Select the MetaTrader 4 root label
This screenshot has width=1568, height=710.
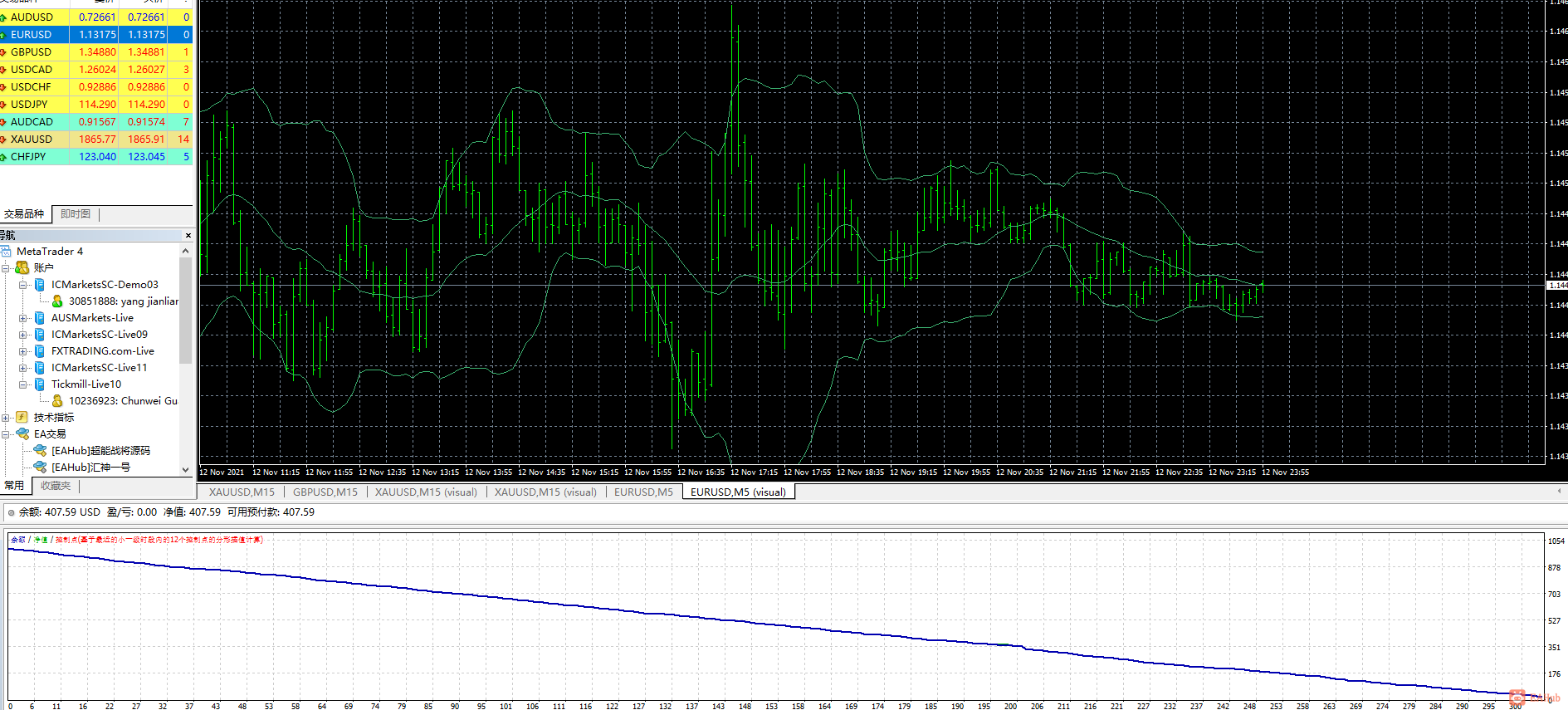click(x=50, y=252)
